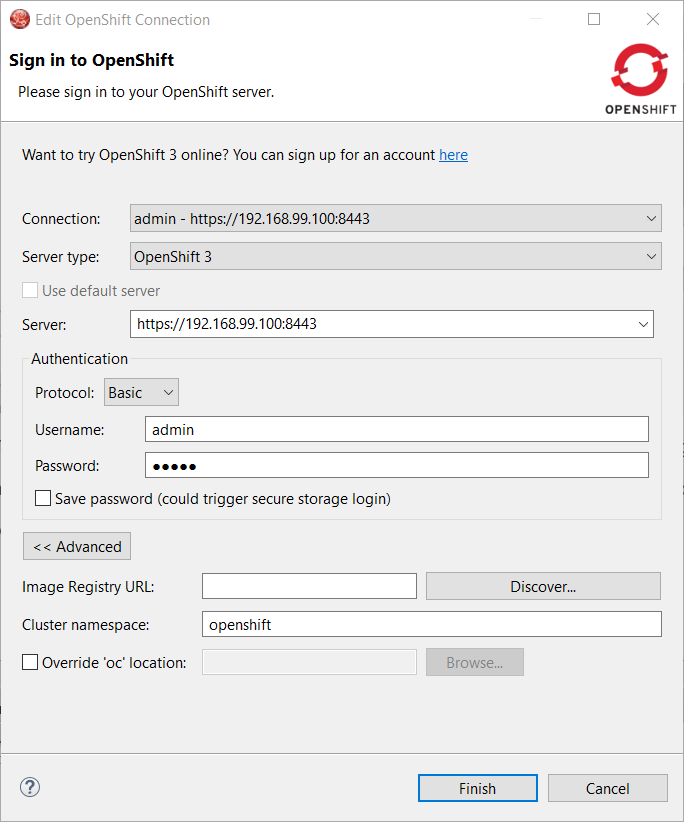Focus the Password field

396,465
